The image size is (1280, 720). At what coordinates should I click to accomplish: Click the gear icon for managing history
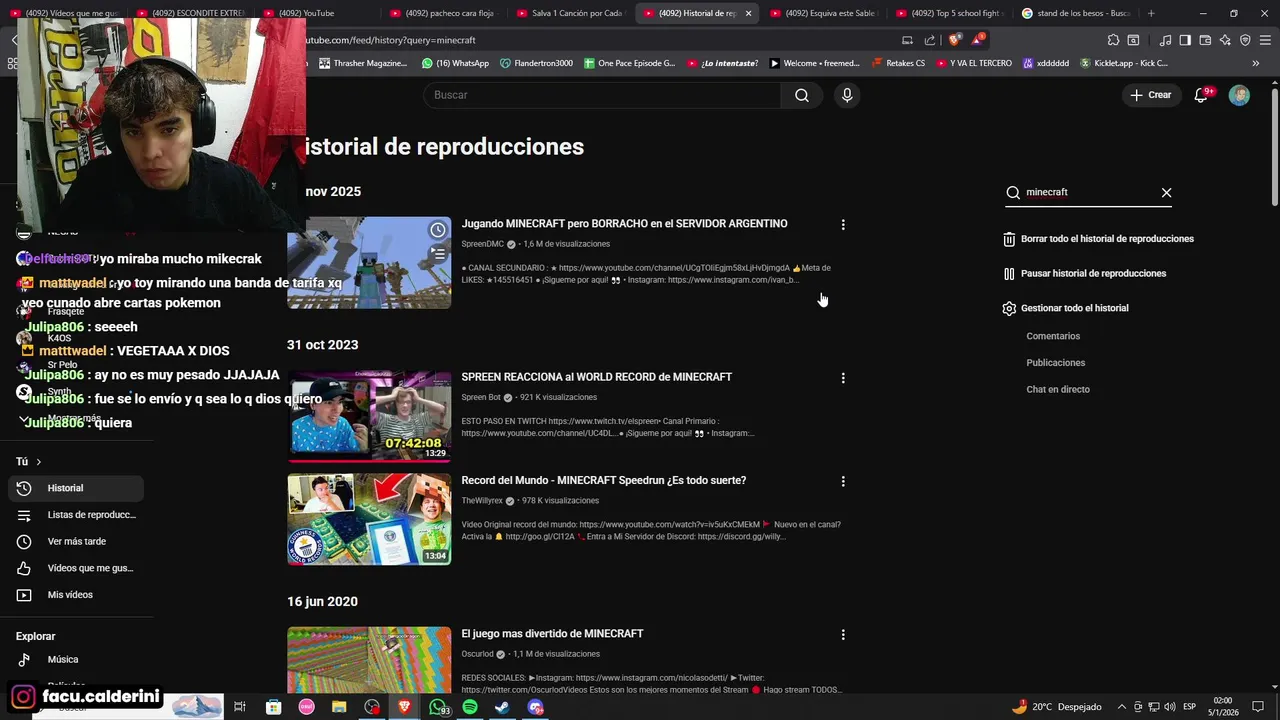(1009, 308)
